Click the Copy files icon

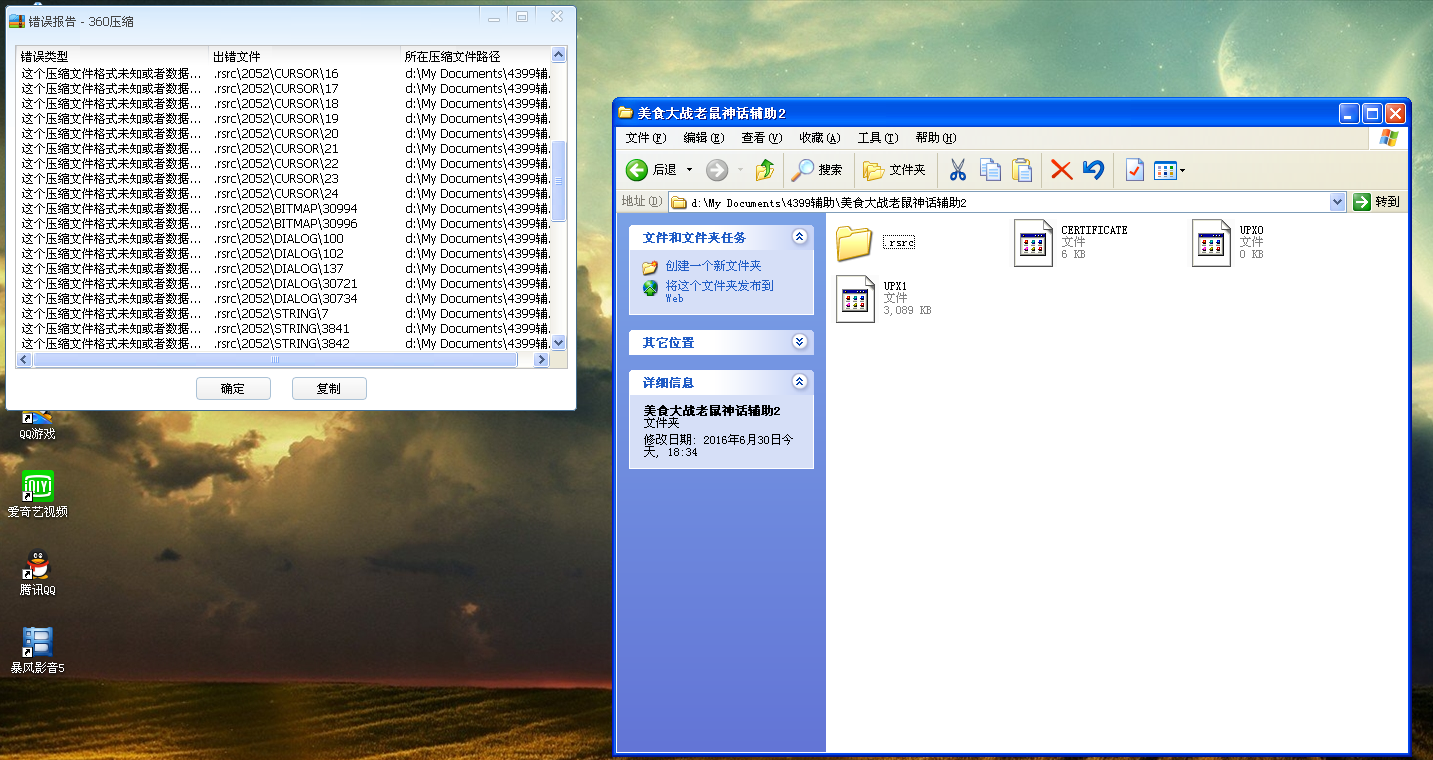(989, 170)
